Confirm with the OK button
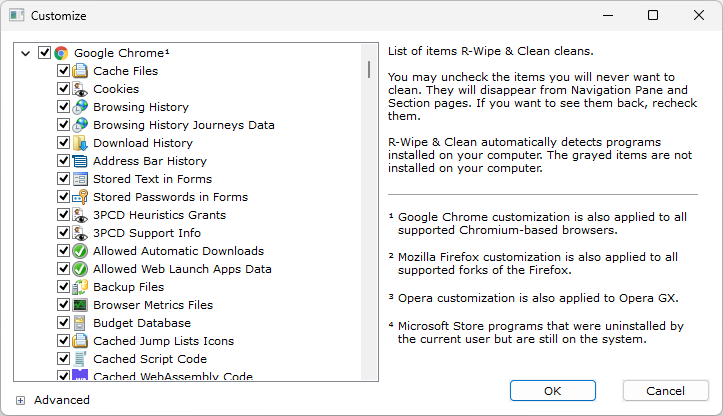Screen dimensions: 723x416 [x=552, y=391]
